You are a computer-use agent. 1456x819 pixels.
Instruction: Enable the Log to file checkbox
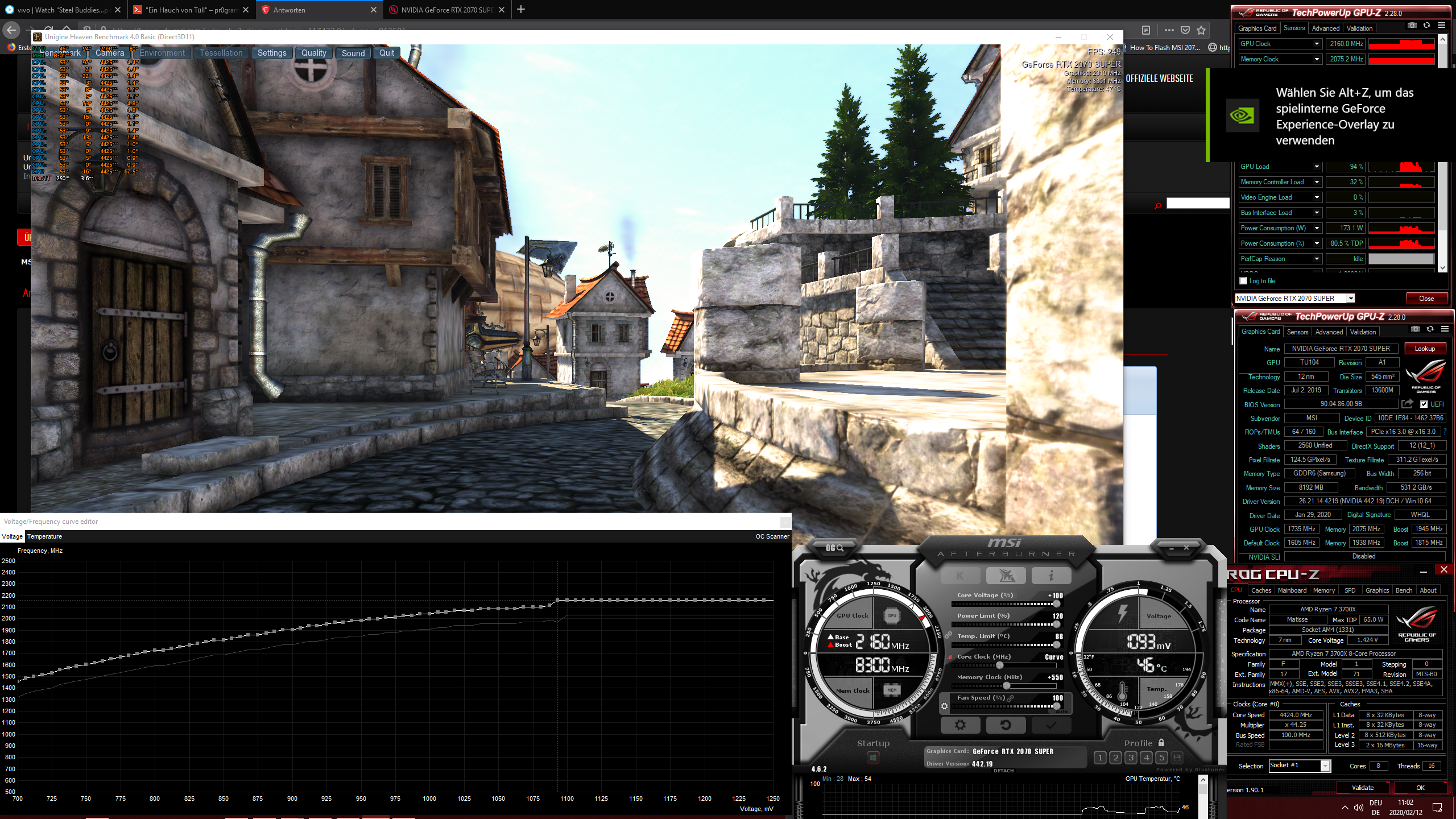coord(1243,281)
